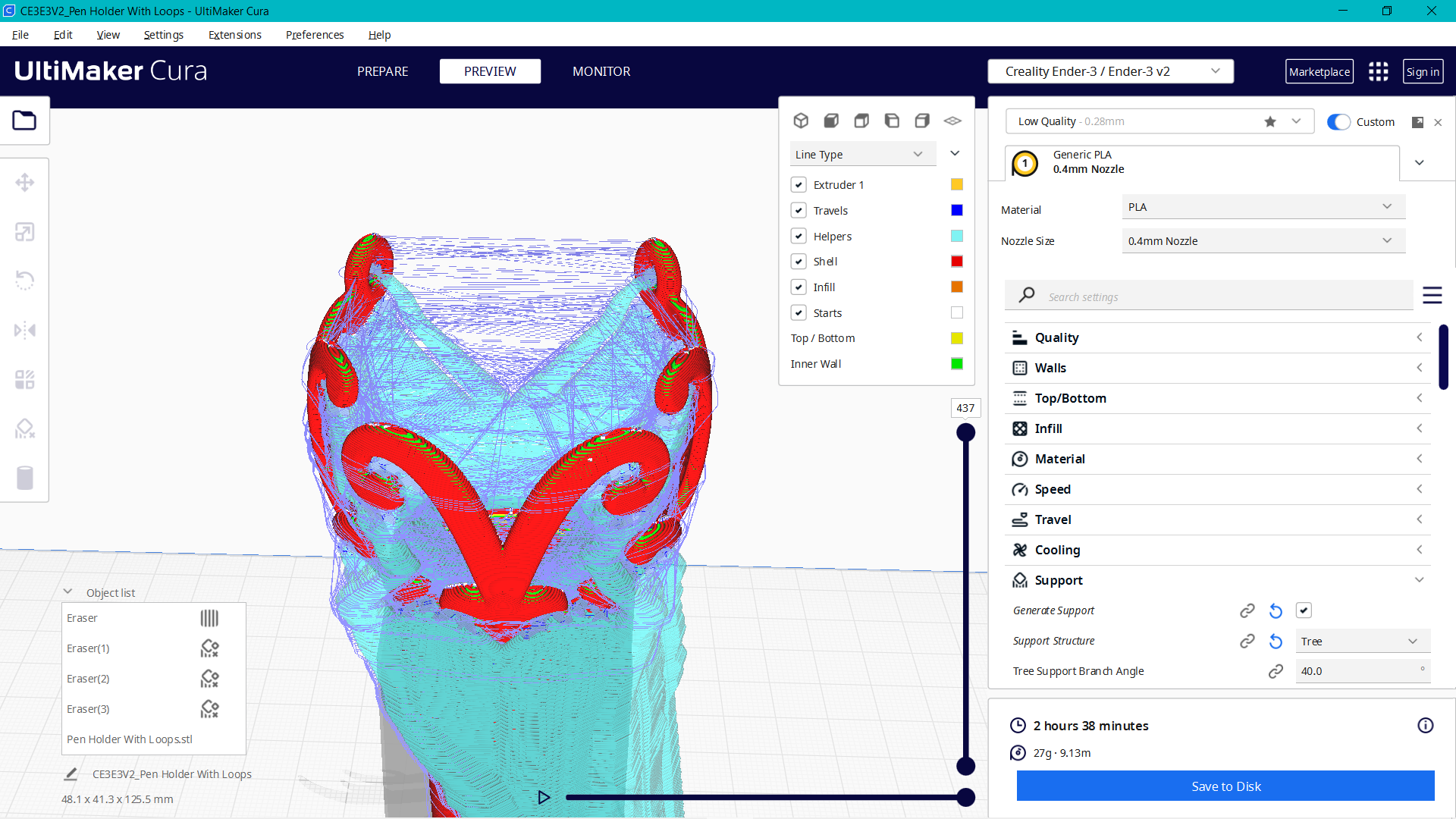Image resolution: width=1456 pixels, height=819 pixels.
Task: Click the Eraser(1) mesh type icon
Action: (209, 648)
